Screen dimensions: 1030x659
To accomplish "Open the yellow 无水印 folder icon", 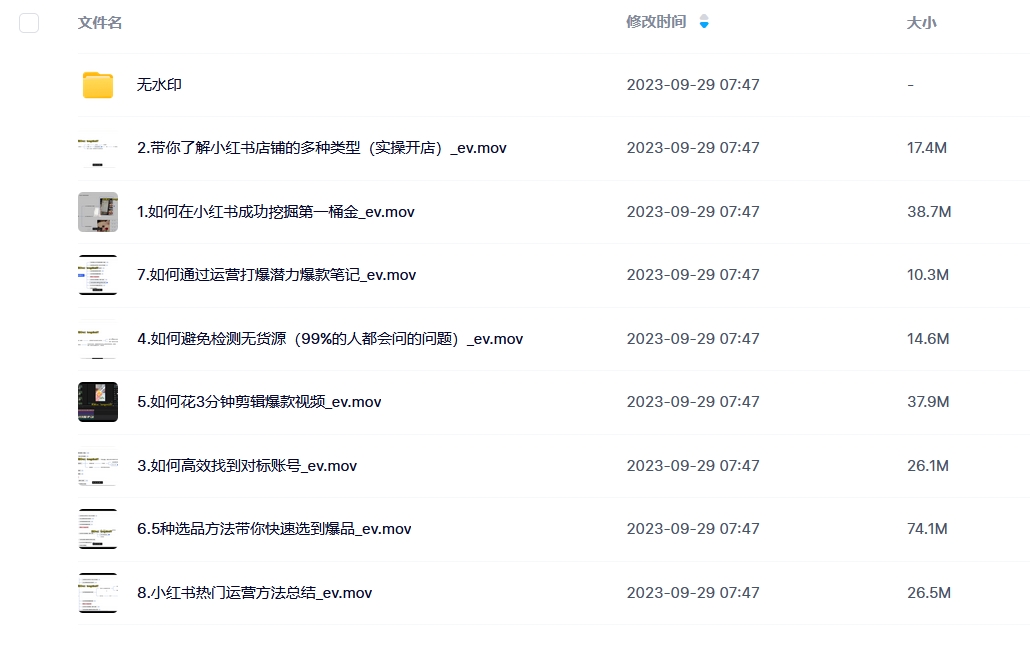I will [98, 85].
